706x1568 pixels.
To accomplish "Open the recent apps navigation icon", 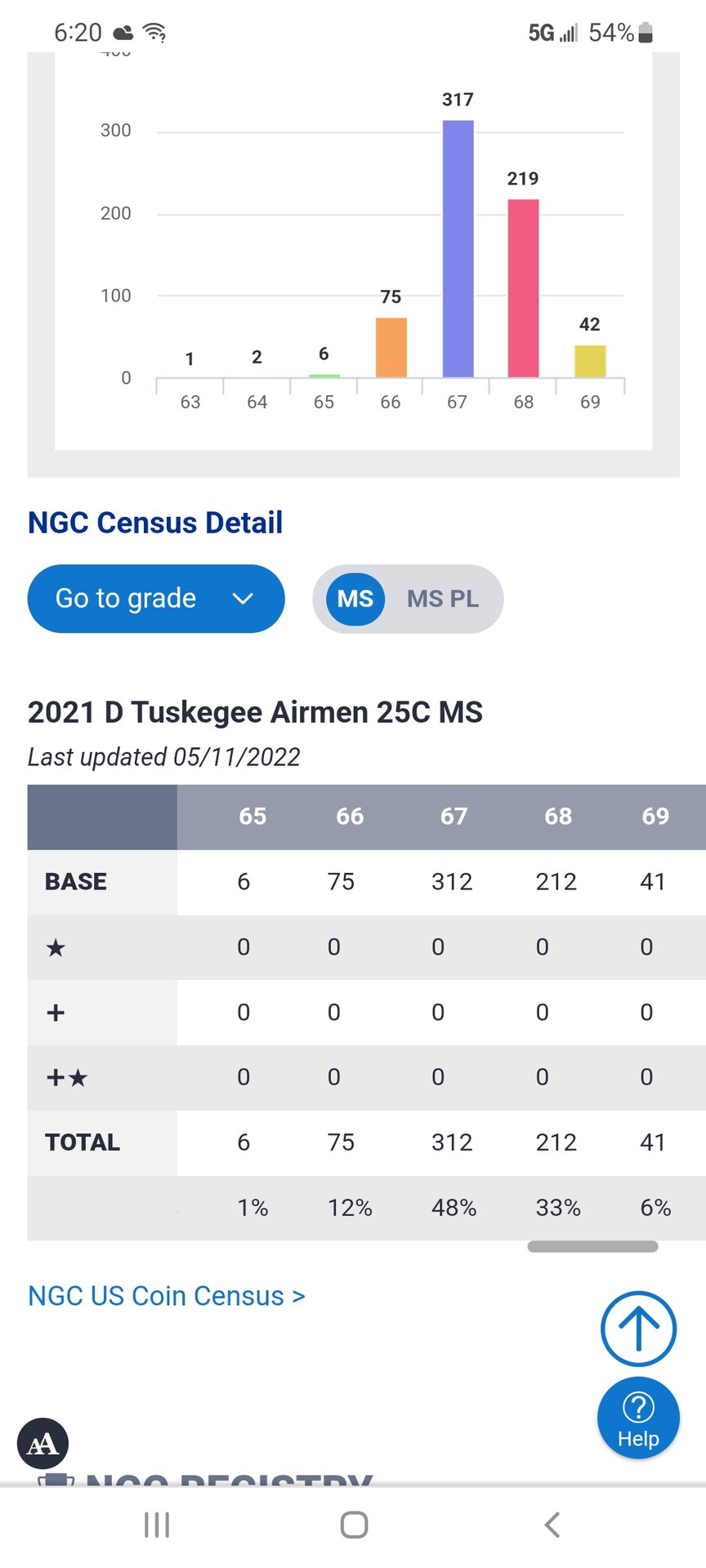I will (x=156, y=1525).
